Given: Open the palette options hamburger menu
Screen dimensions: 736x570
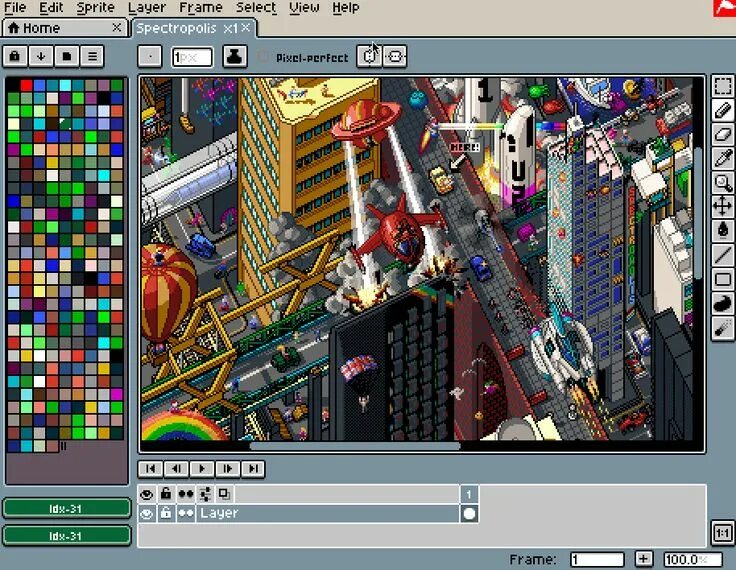Looking at the screenshot, I should coord(92,56).
